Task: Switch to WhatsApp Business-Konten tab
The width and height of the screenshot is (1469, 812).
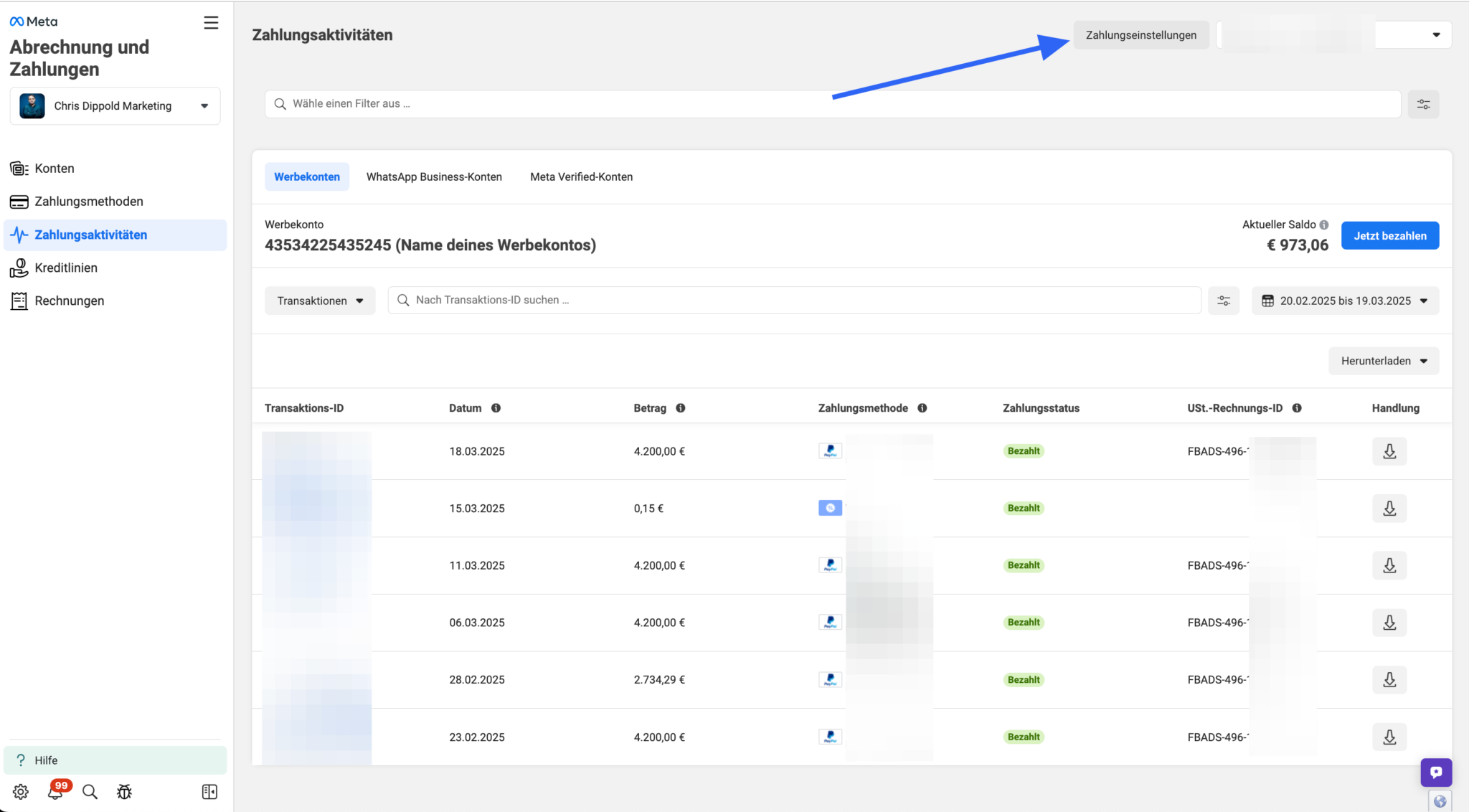Action: [x=434, y=176]
